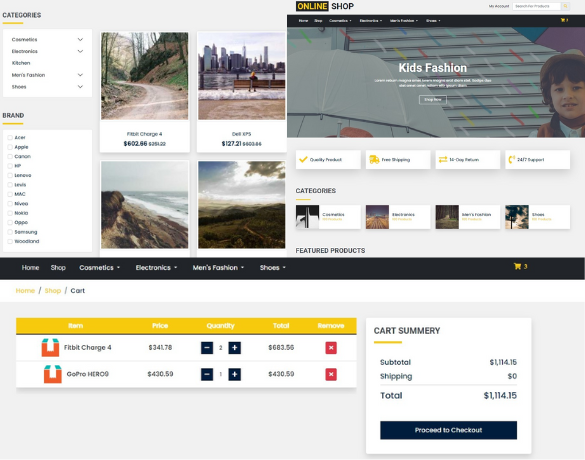Open the Dell XPS city skyline image
Image resolution: width=585 pixels, height=460 pixels.
click(241, 76)
